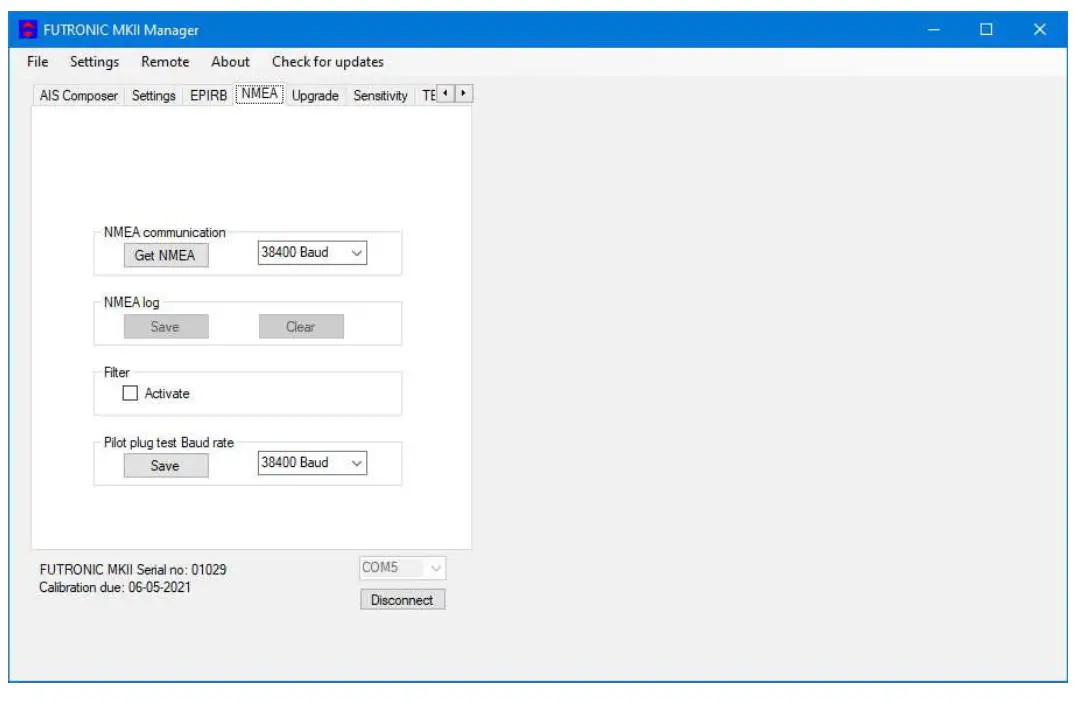Open the Settings menu in menu bar
Viewport: 1074px width, 701px height.
[x=95, y=62]
